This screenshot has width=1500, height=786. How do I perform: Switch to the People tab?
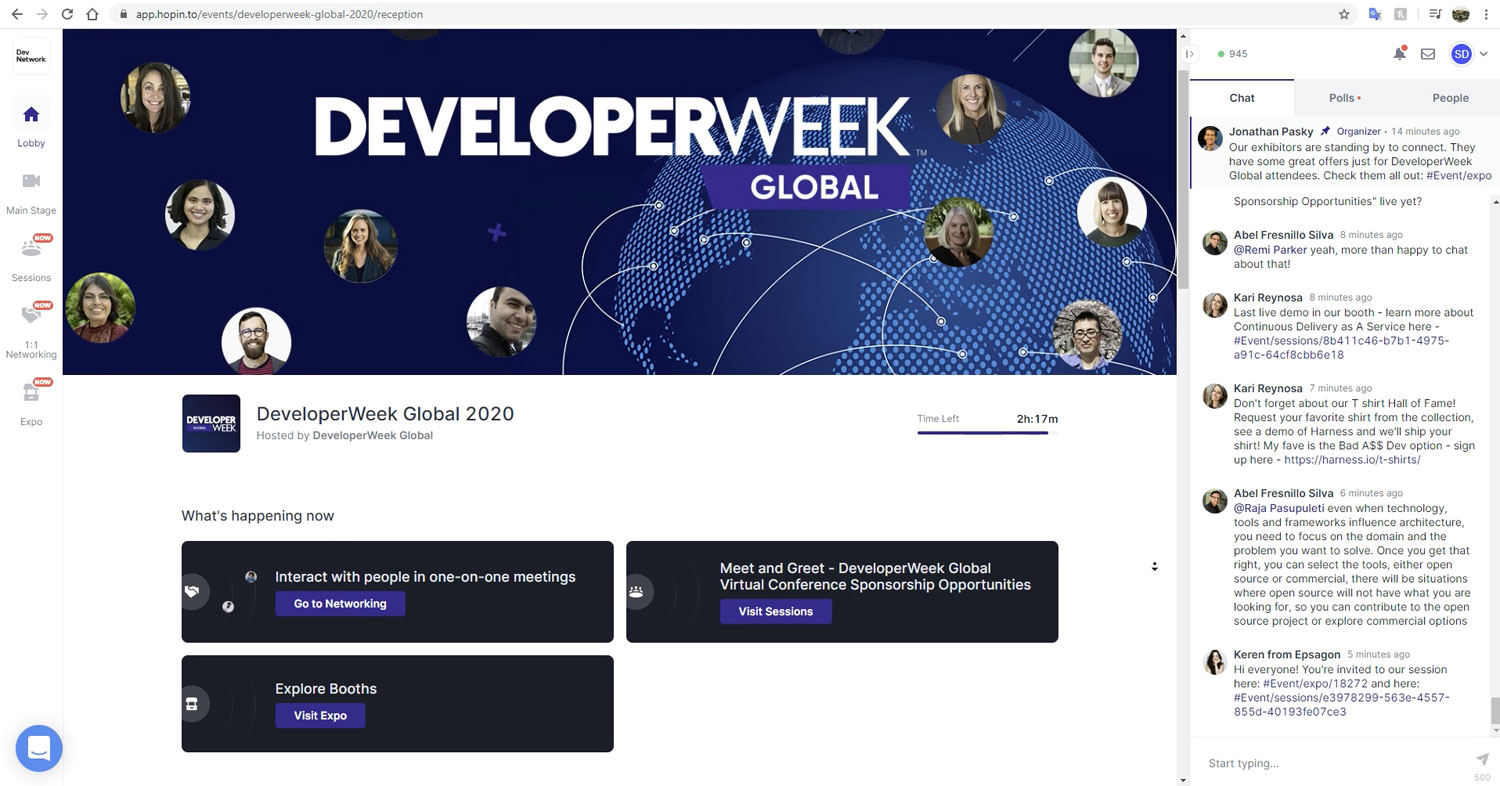(x=1450, y=98)
